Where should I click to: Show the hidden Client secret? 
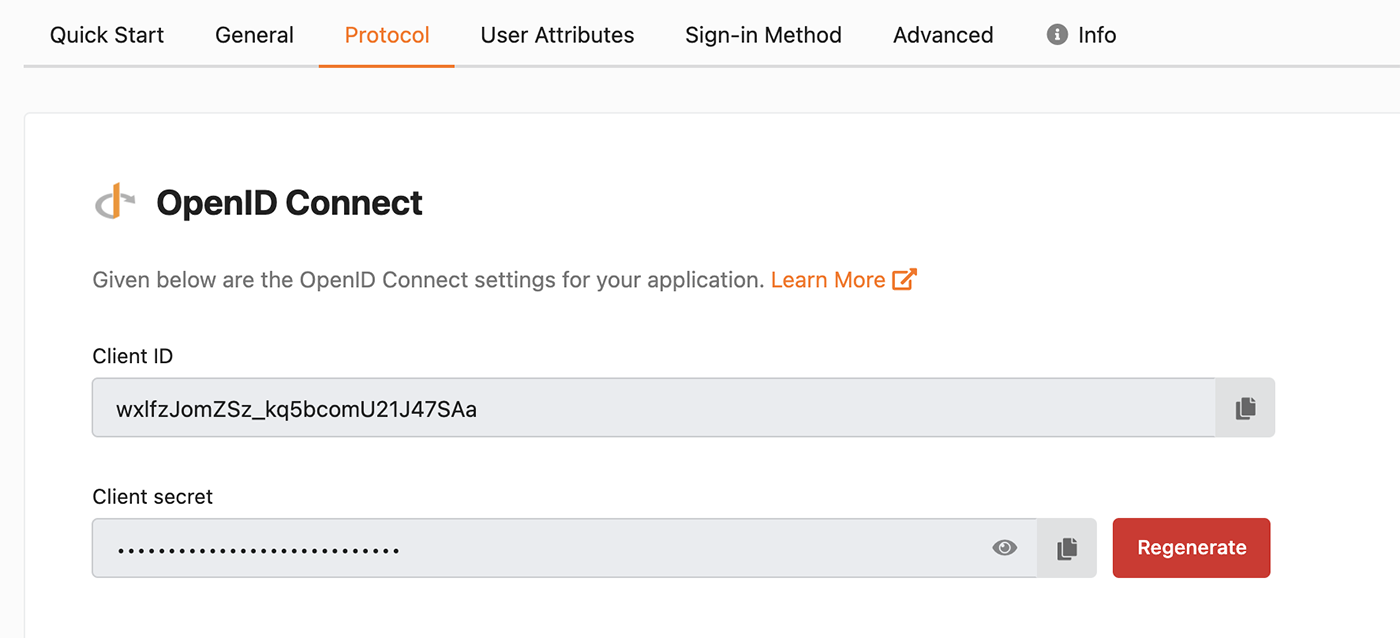(x=1005, y=548)
